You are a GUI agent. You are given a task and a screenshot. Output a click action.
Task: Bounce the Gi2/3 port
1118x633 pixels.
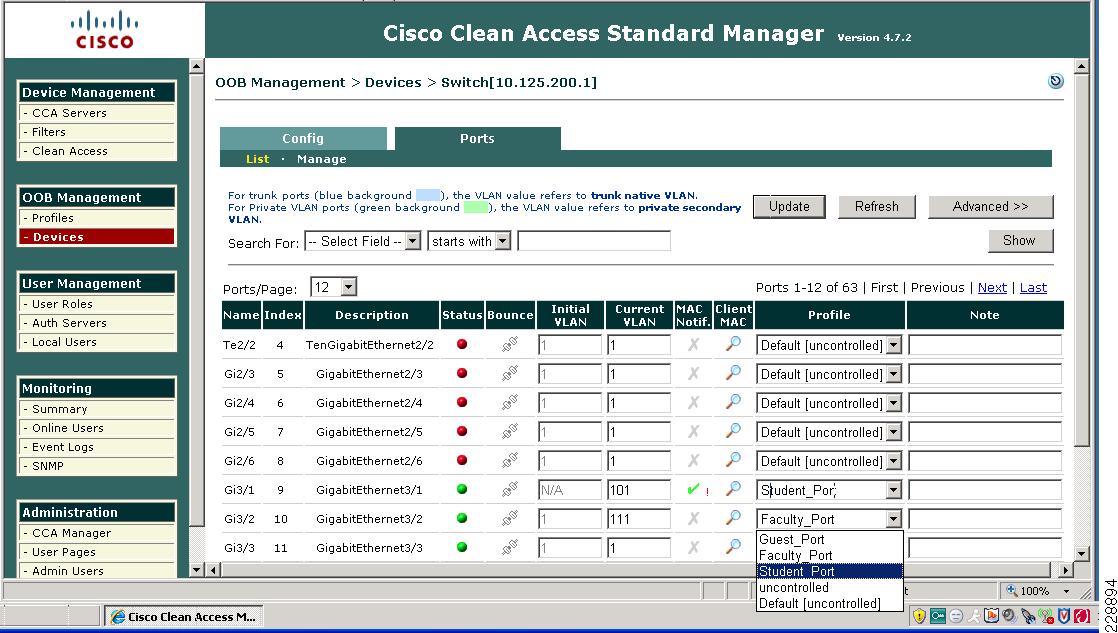point(510,374)
